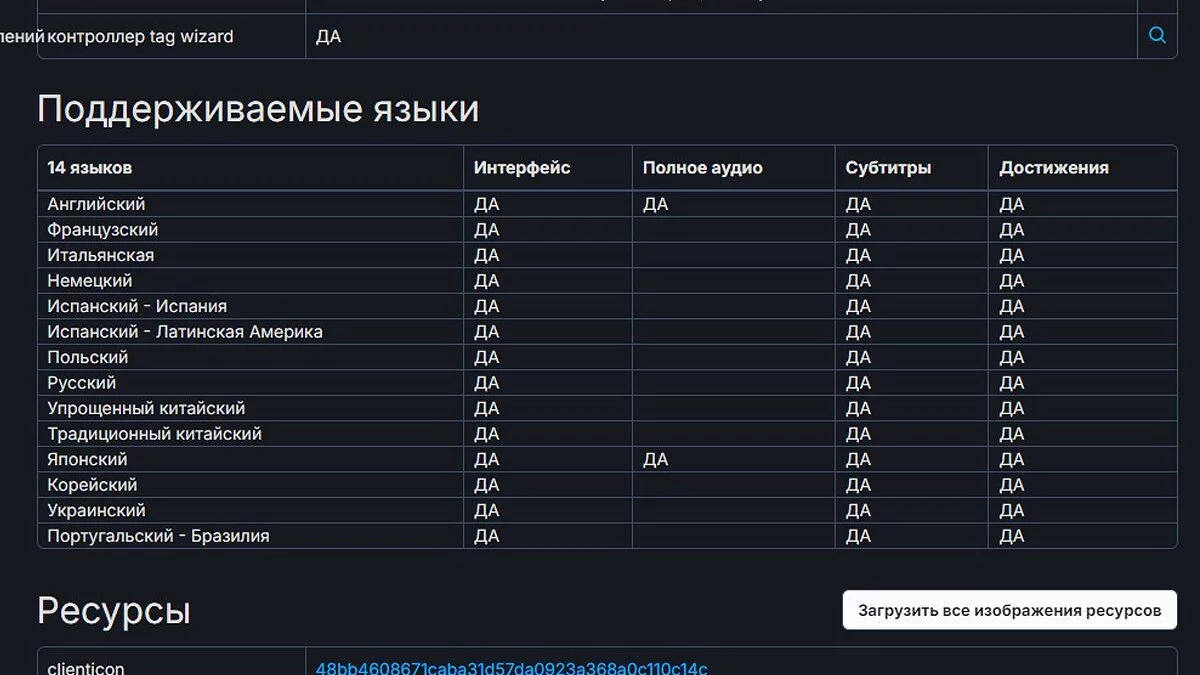Select the 'Русский' language row

pos(607,383)
